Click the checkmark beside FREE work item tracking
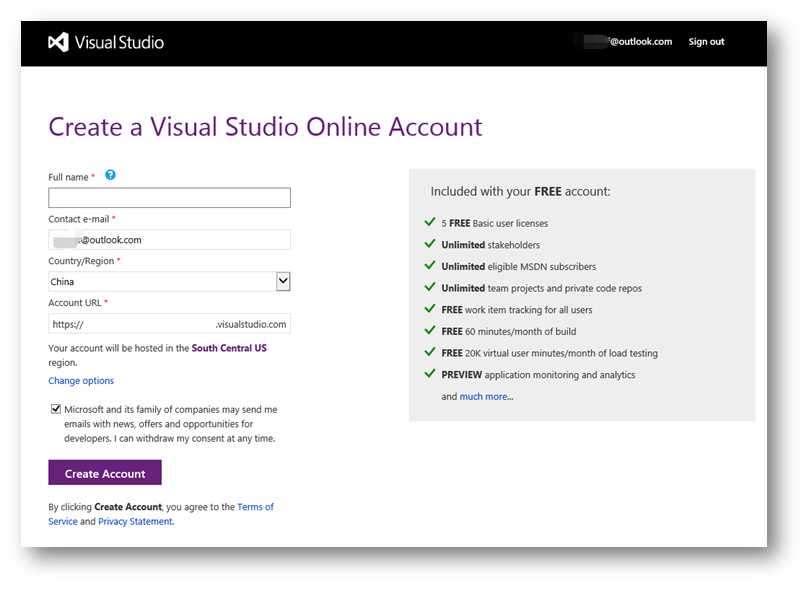The image size is (809, 589). tap(429, 309)
